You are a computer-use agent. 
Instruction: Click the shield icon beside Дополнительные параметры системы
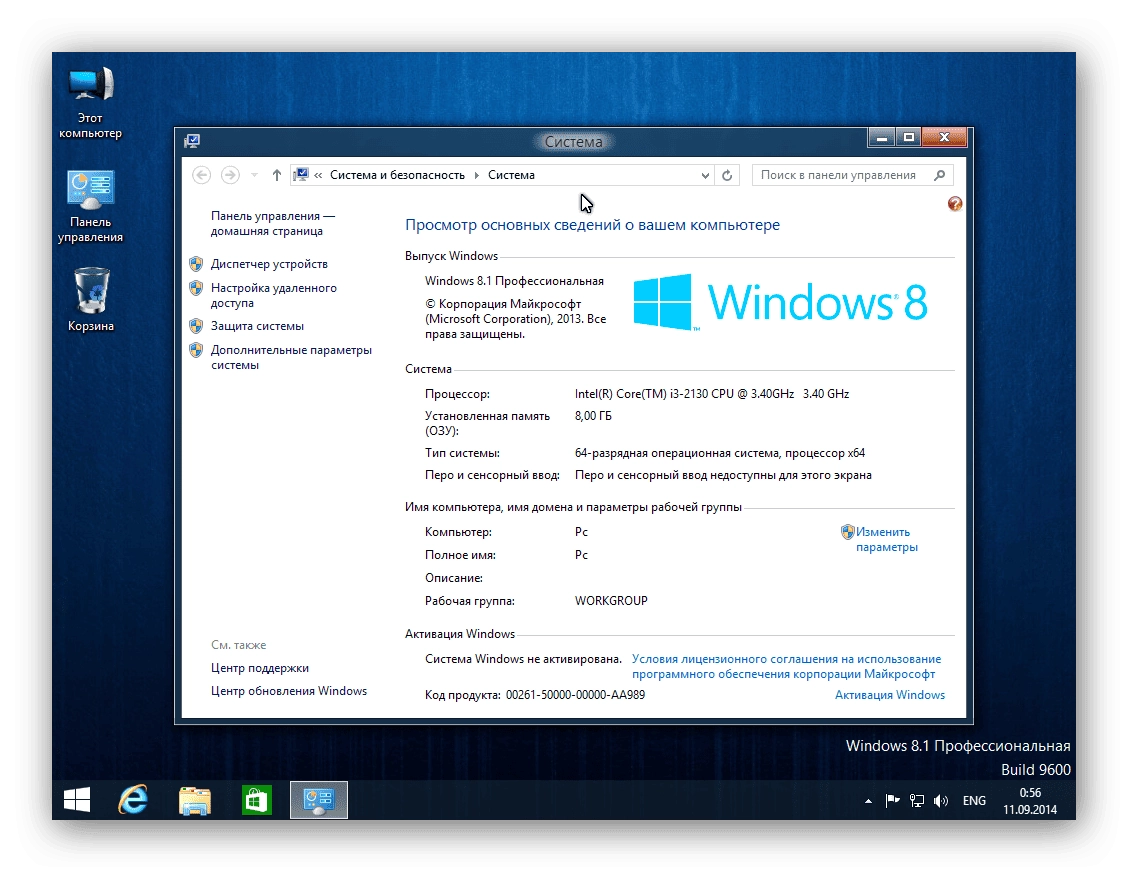(x=196, y=350)
